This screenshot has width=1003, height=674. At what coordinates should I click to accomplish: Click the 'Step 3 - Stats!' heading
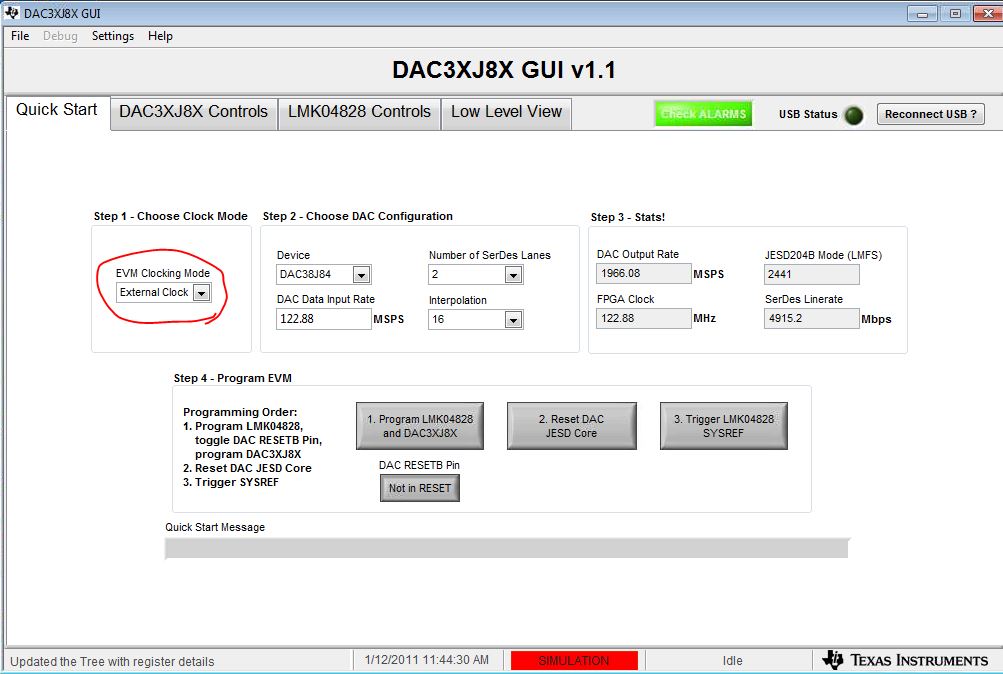[x=628, y=217]
